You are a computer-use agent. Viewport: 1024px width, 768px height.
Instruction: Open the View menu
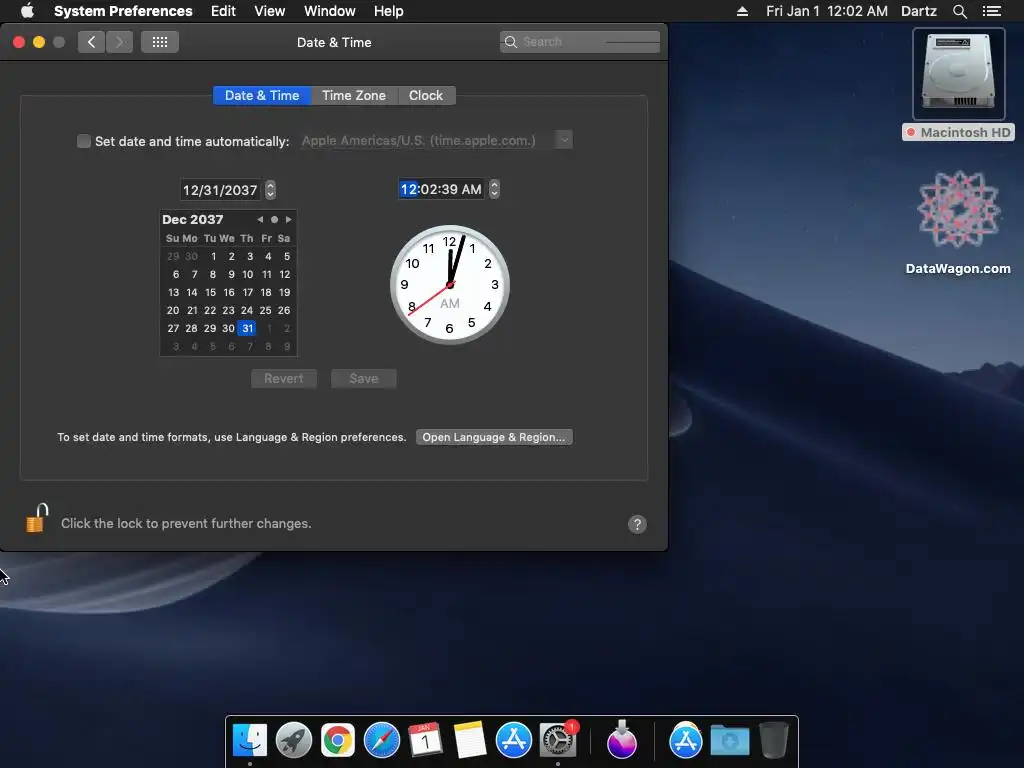[x=270, y=11]
